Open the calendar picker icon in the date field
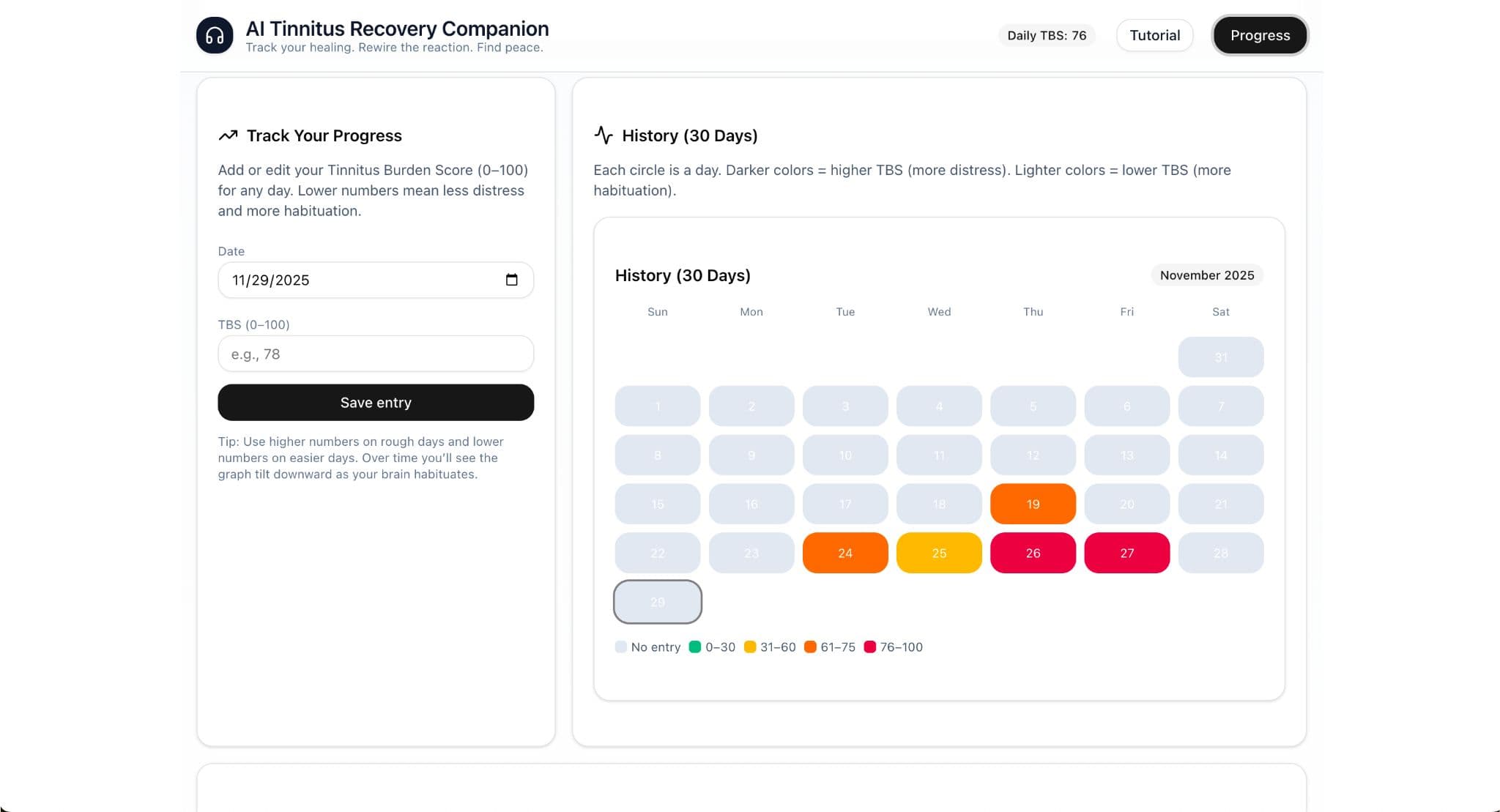This screenshot has height=812, width=1500. [x=511, y=280]
